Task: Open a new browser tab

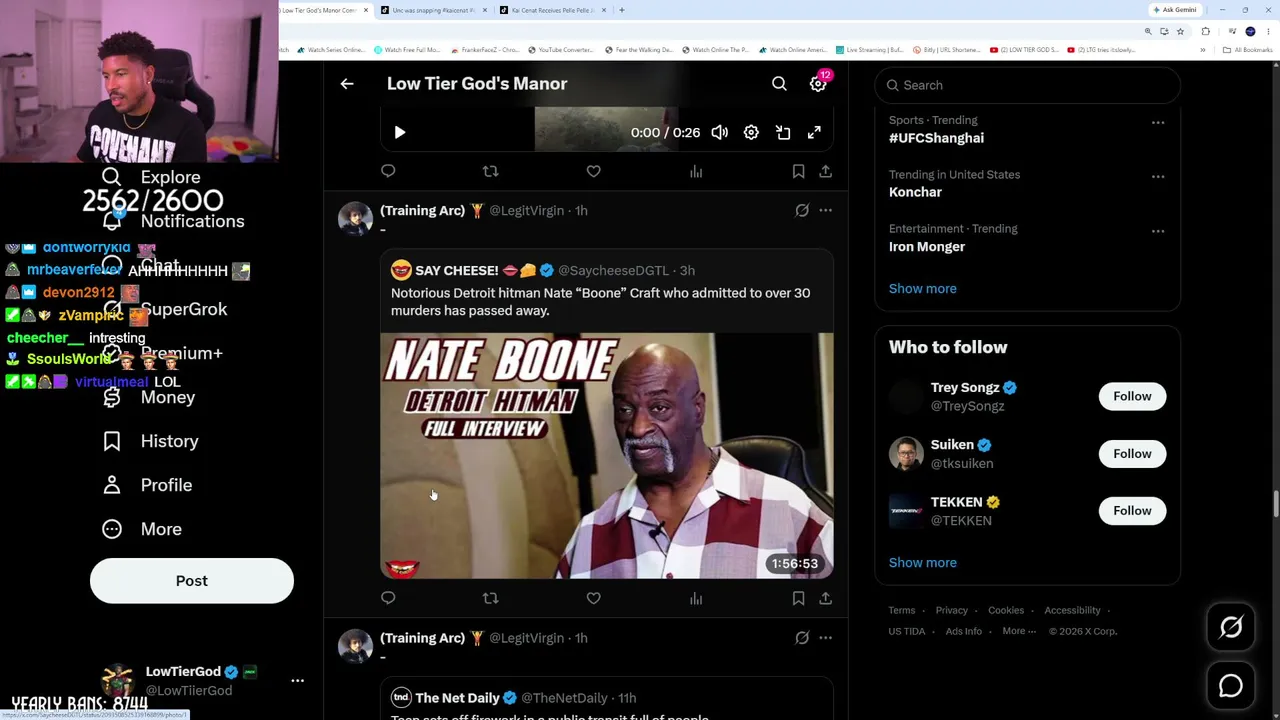Action: click(621, 10)
